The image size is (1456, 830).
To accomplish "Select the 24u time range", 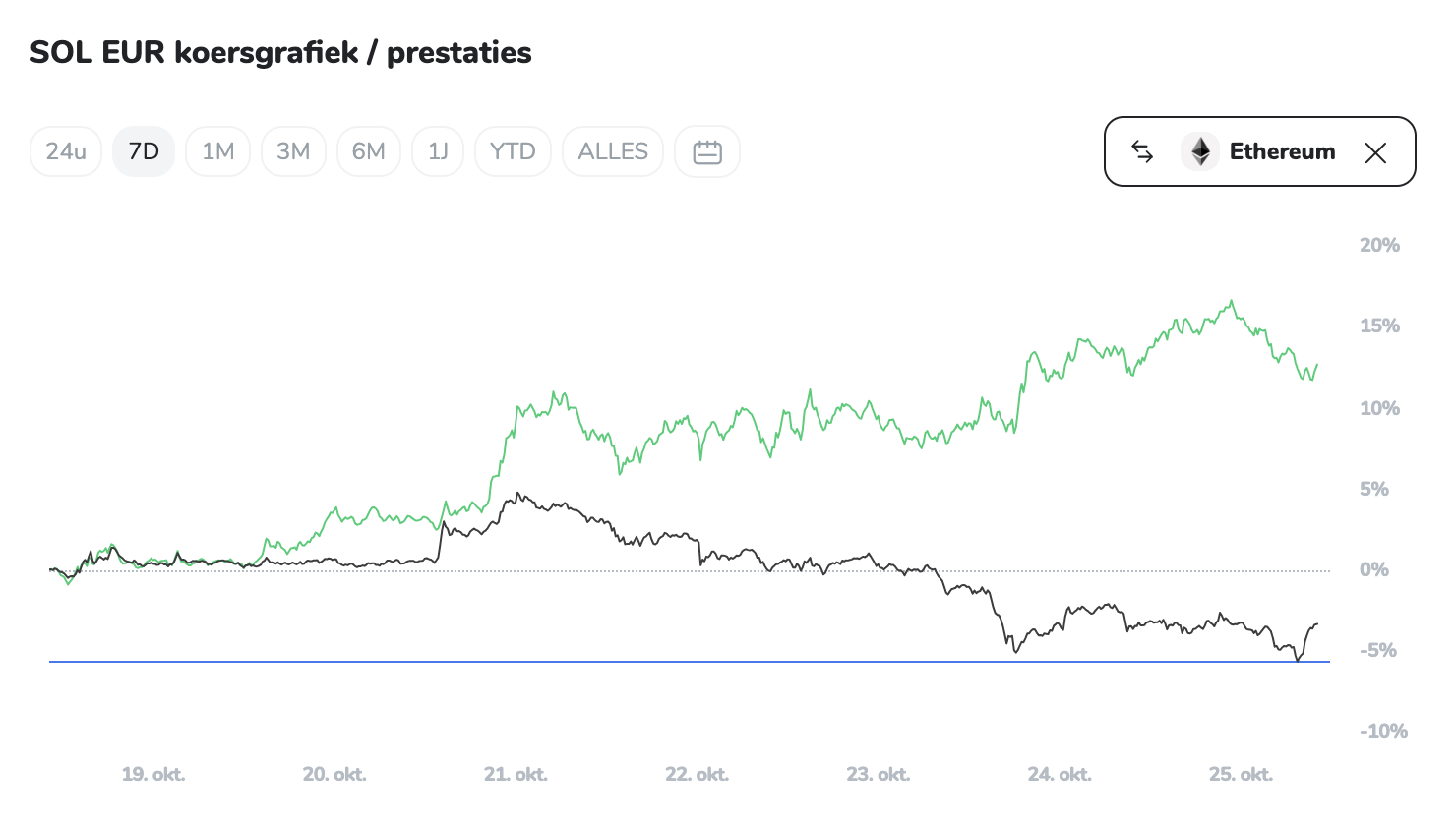I will point(66,151).
